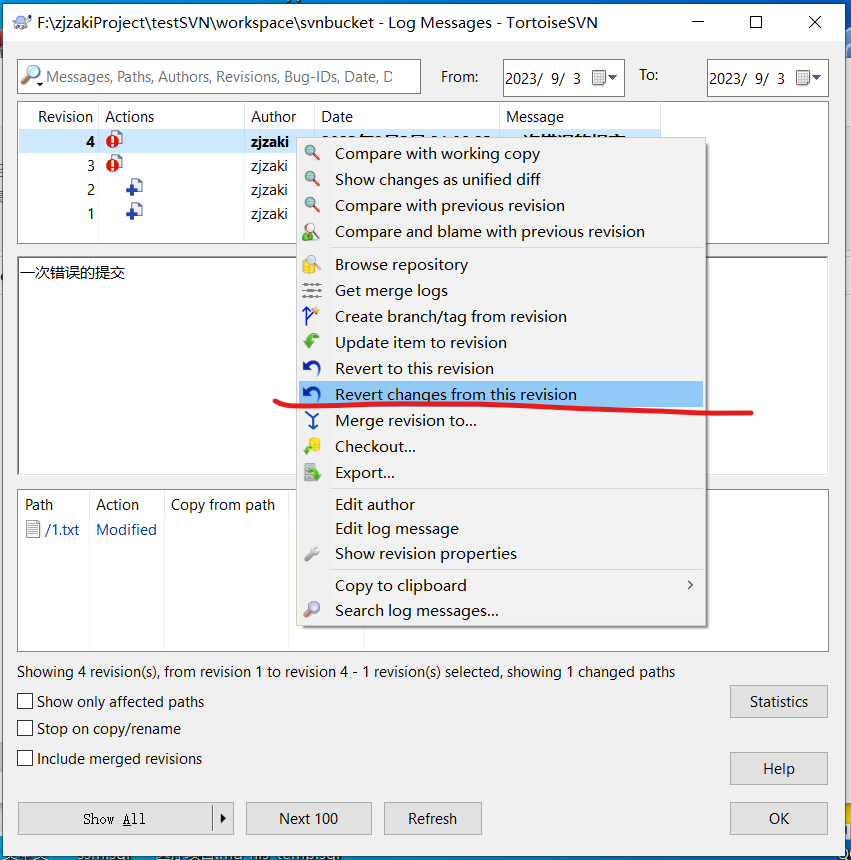
Task: Click the blame icon beside Compare and blame
Action: [x=311, y=231]
